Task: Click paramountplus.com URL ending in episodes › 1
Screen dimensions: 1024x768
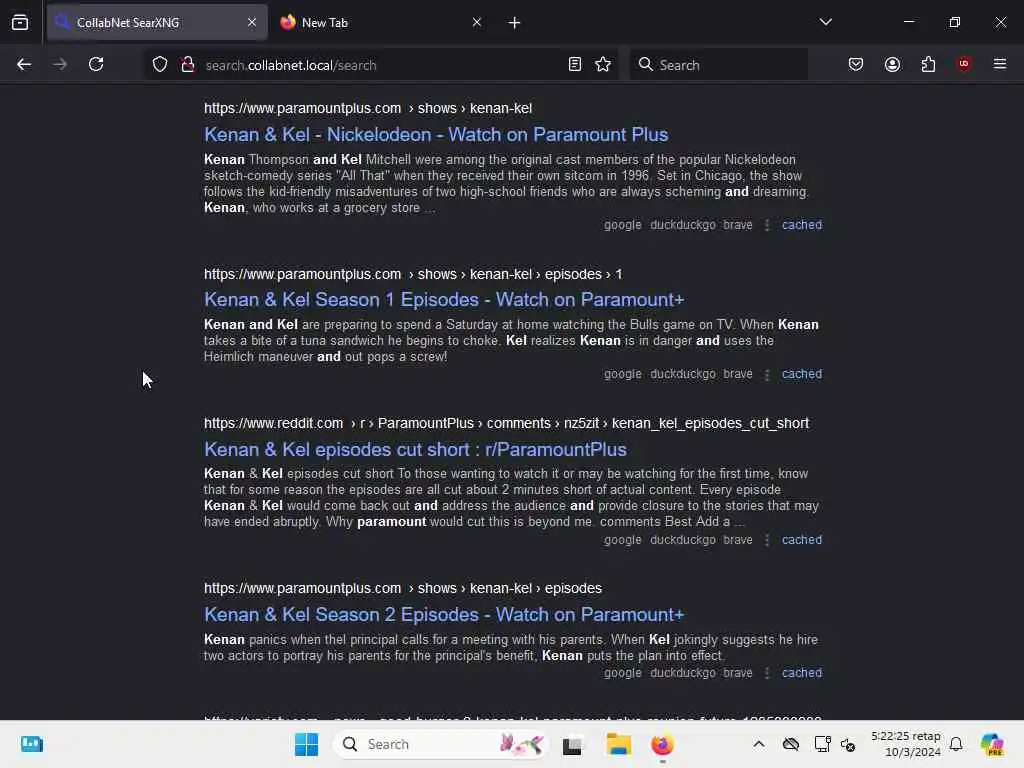Action: tap(413, 274)
